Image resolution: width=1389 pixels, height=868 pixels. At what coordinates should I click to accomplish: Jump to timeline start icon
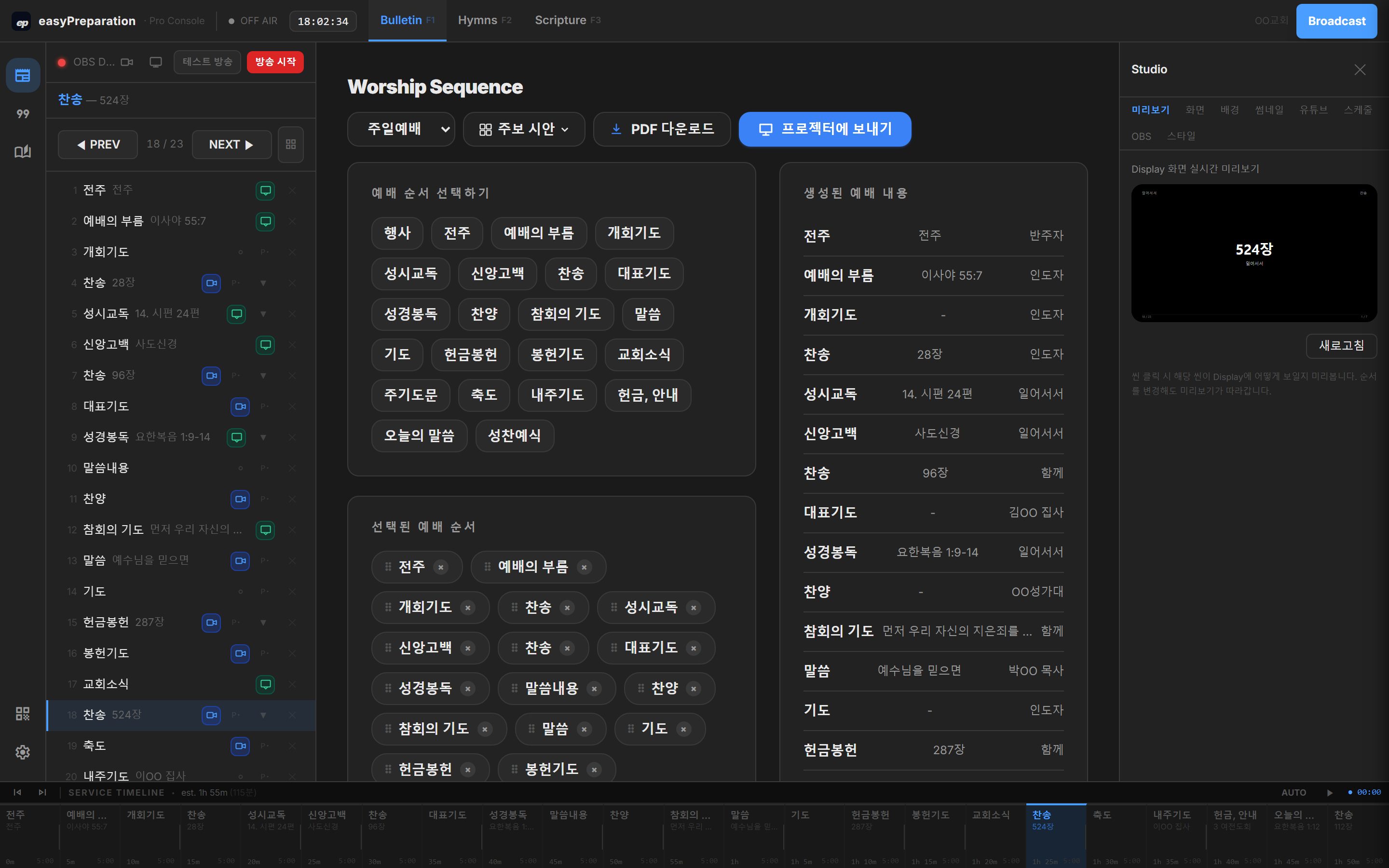point(17,792)
